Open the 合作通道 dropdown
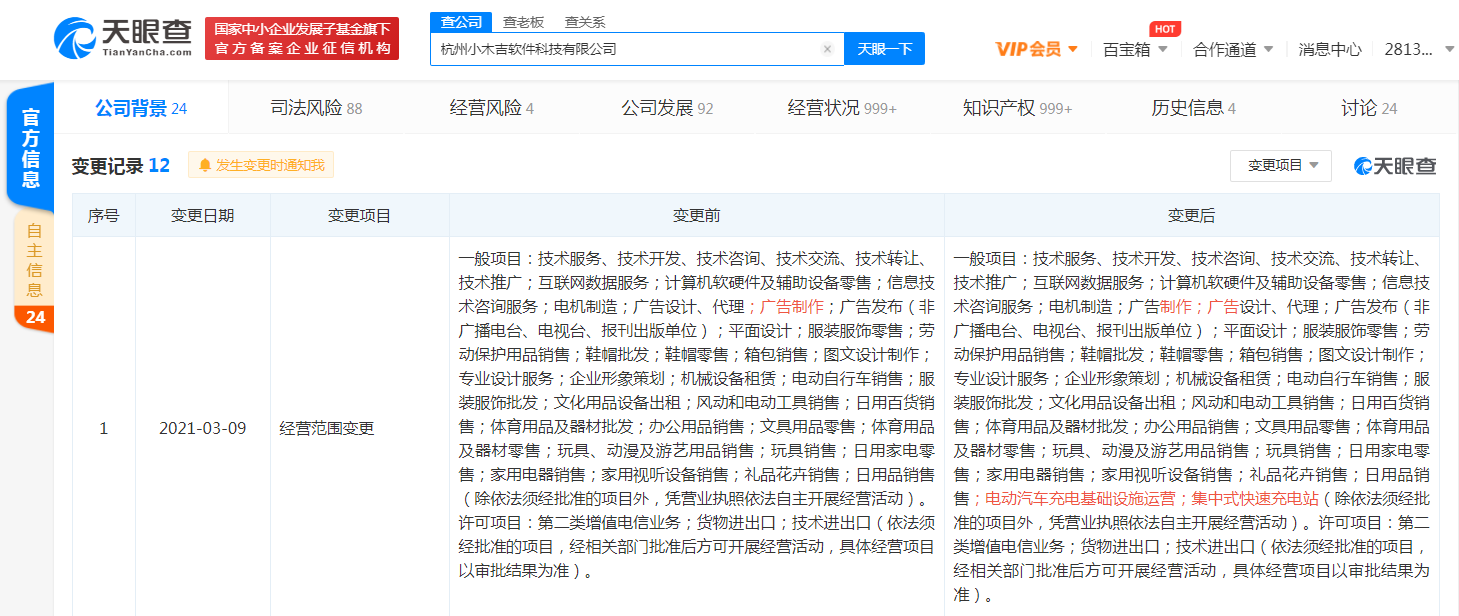Screen dimensions: 1459x616 click(1238, 48)
